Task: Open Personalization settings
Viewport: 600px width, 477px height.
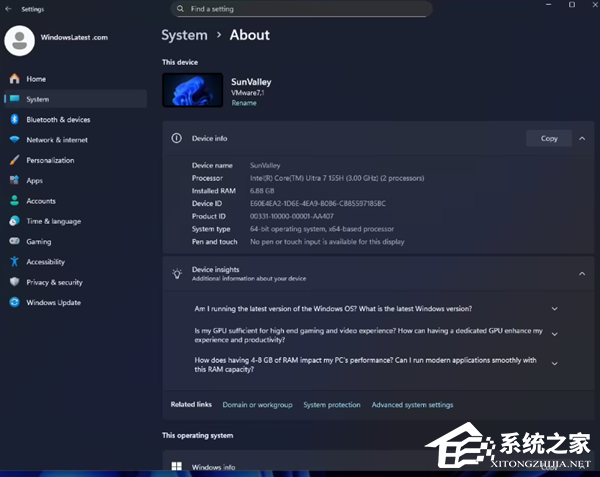Action: click(75, 160)
